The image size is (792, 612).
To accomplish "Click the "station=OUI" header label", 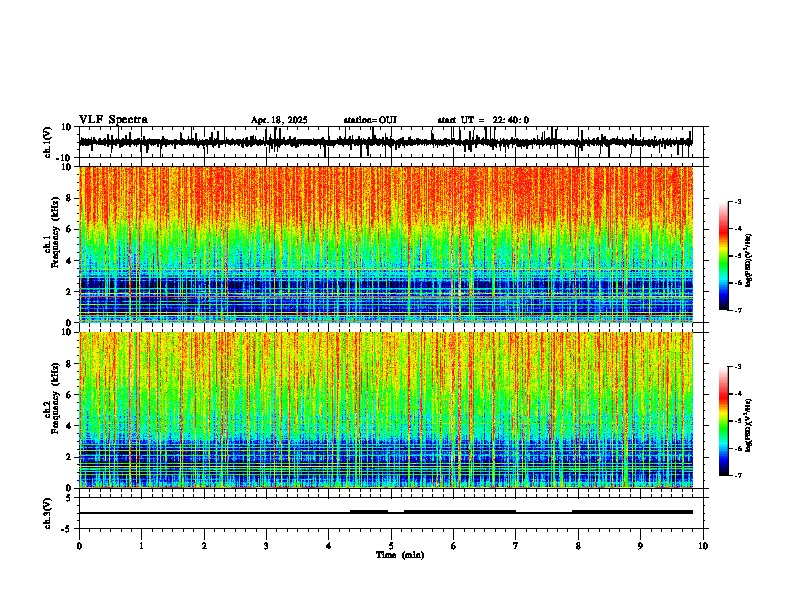I will 370,120.
